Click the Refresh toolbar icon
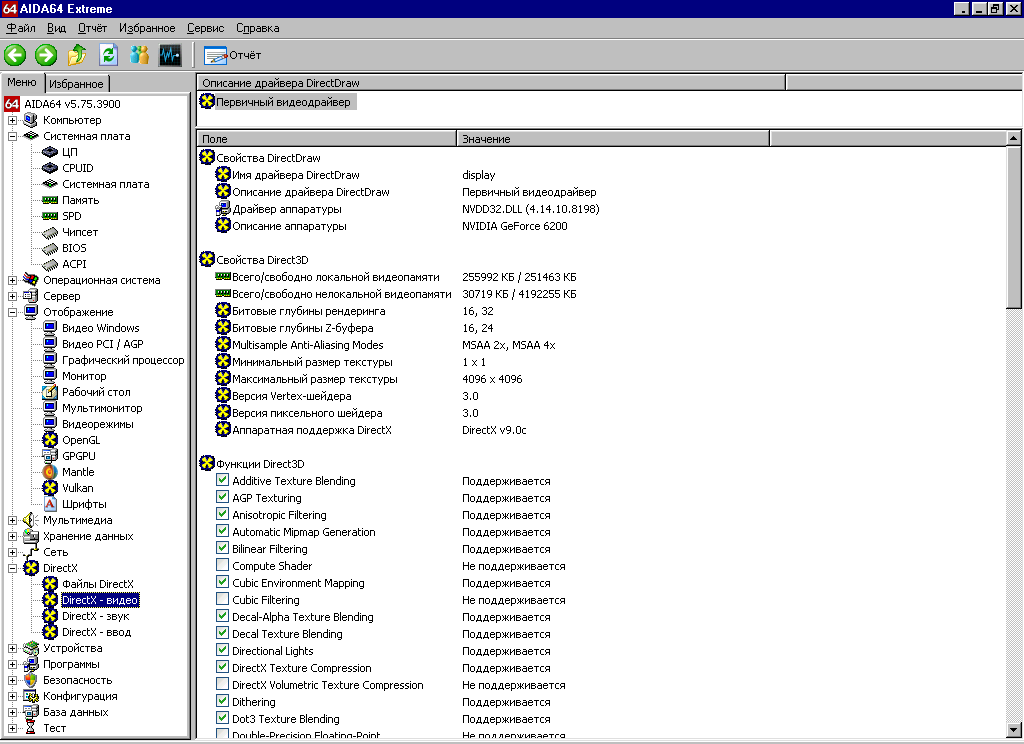The height and width of the screenshot is (744, 1024). point(108,55)
